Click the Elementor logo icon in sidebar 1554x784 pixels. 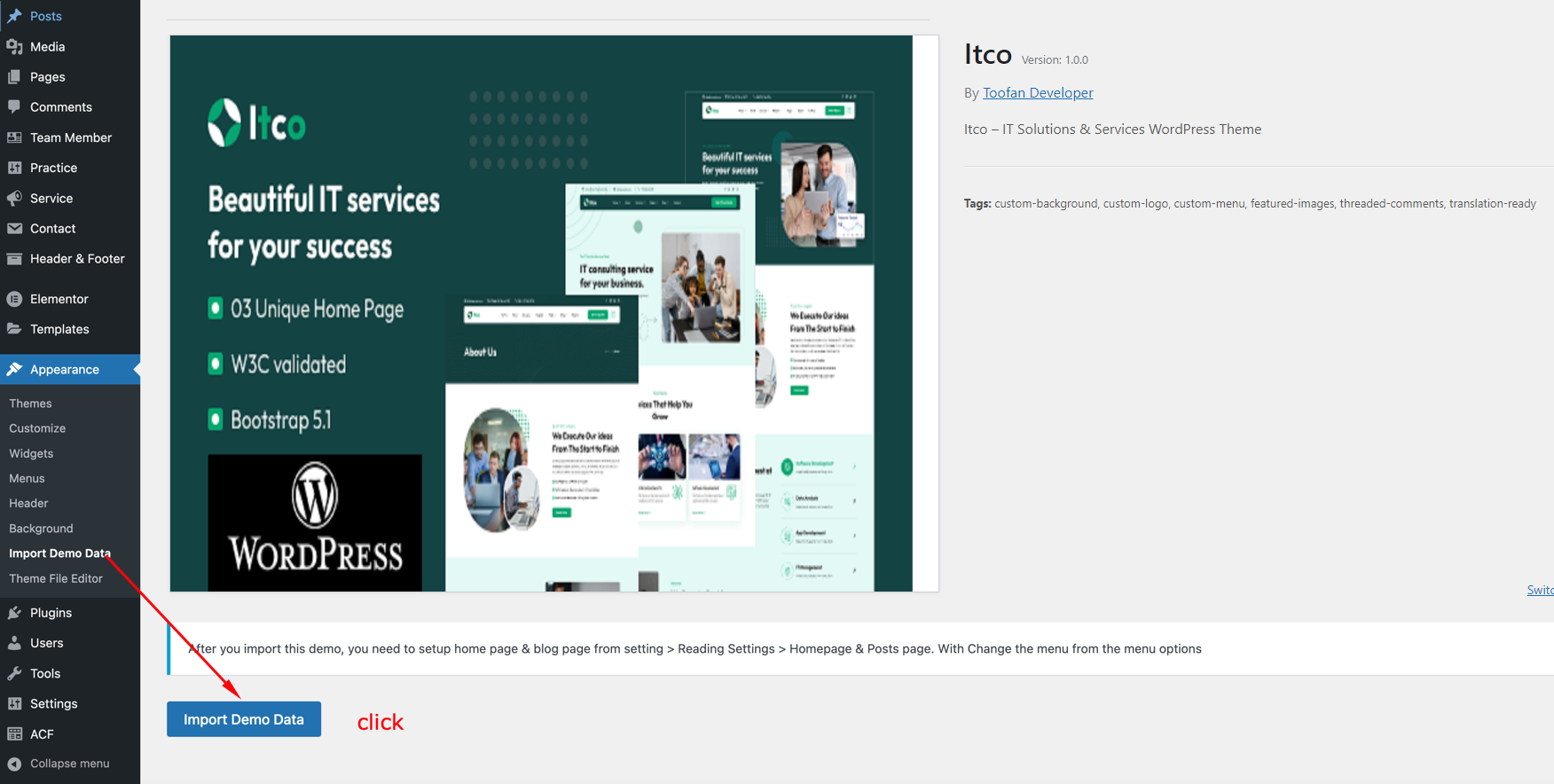(x=14, y=299)
